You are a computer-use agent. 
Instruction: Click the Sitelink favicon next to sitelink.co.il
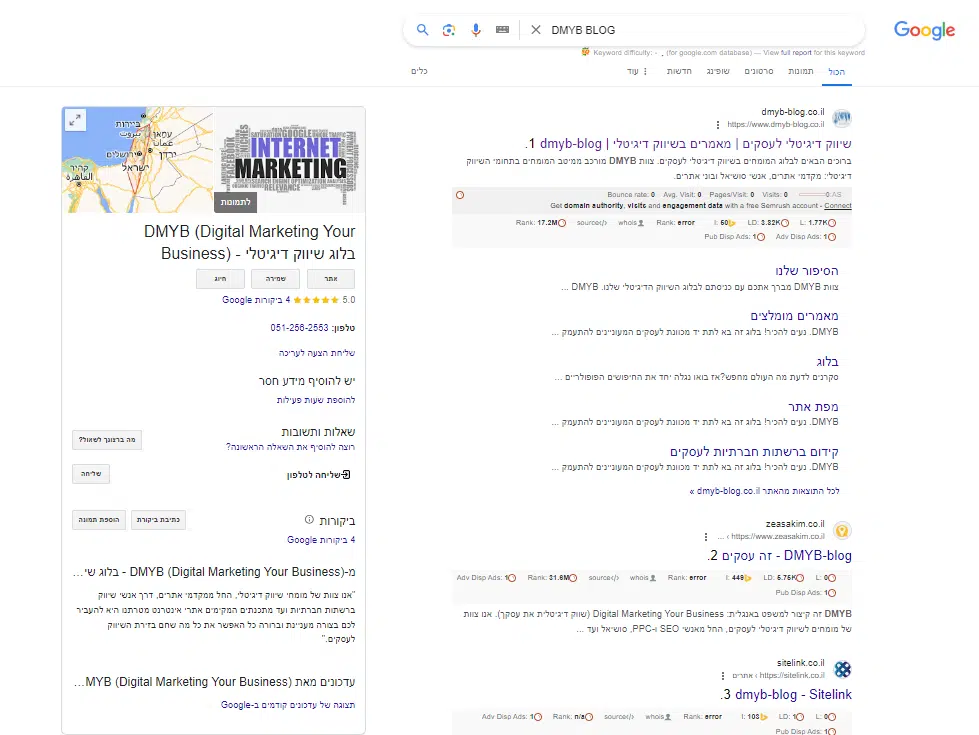click(x=843, y=669)
